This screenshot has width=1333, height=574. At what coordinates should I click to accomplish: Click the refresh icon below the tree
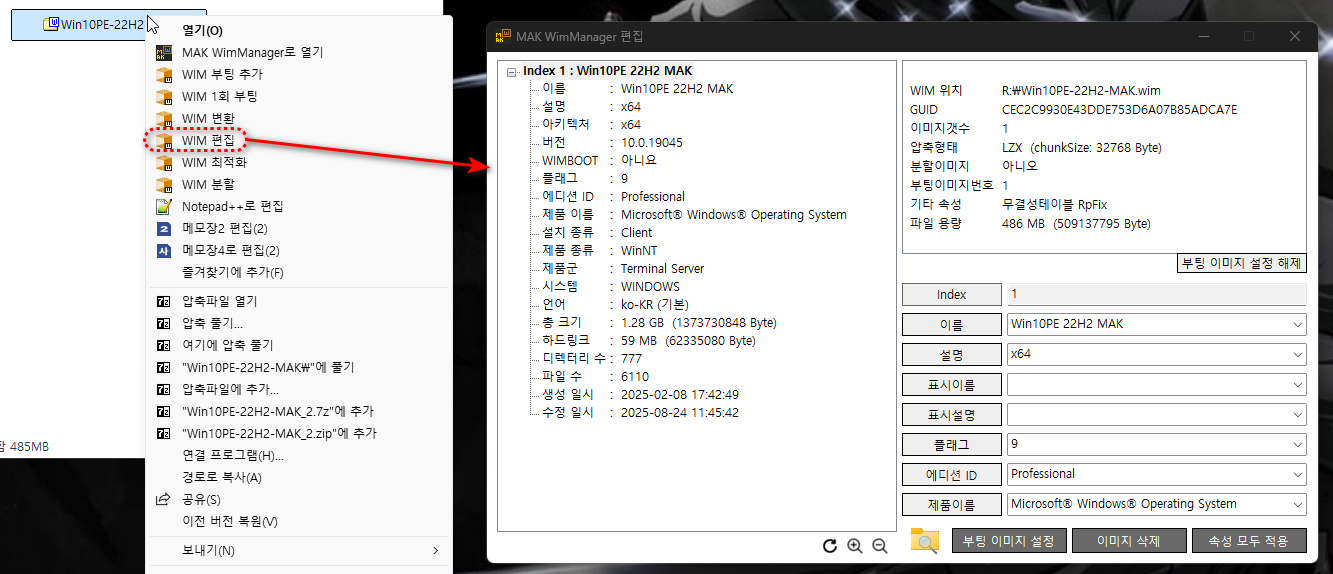tap(829, 545)
